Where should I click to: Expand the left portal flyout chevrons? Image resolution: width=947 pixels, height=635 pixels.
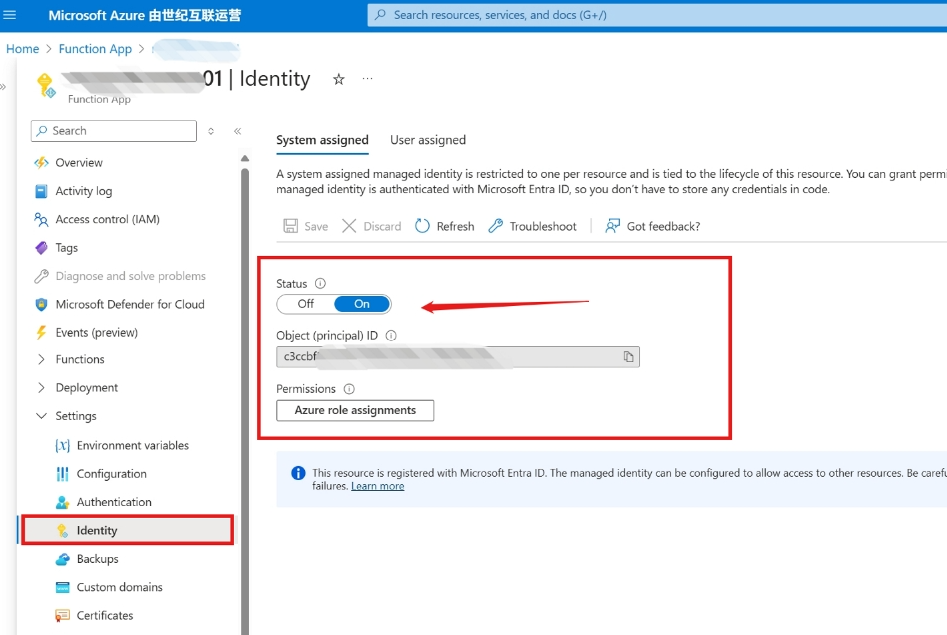(x=3, y=86)
